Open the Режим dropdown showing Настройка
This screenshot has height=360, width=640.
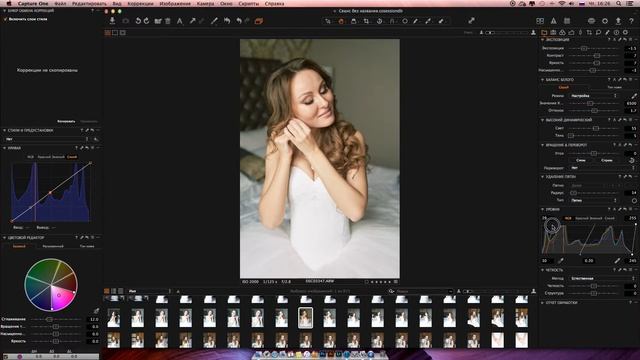click(x=593, y=96)
